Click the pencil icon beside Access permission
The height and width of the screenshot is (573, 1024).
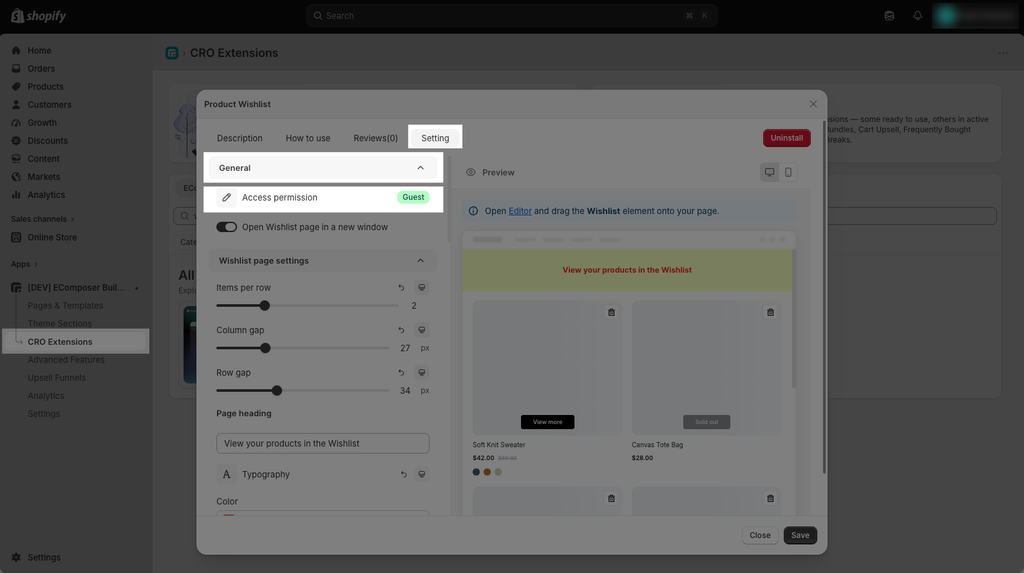pos(227,197)
